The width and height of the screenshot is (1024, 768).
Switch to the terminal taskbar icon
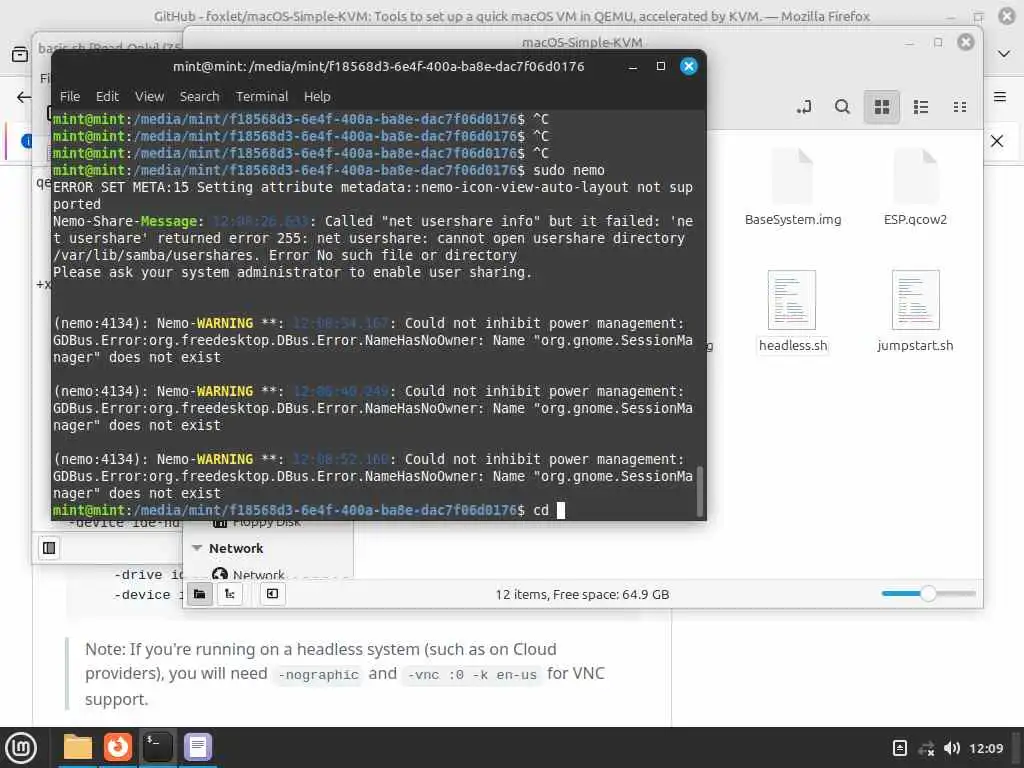158,747
